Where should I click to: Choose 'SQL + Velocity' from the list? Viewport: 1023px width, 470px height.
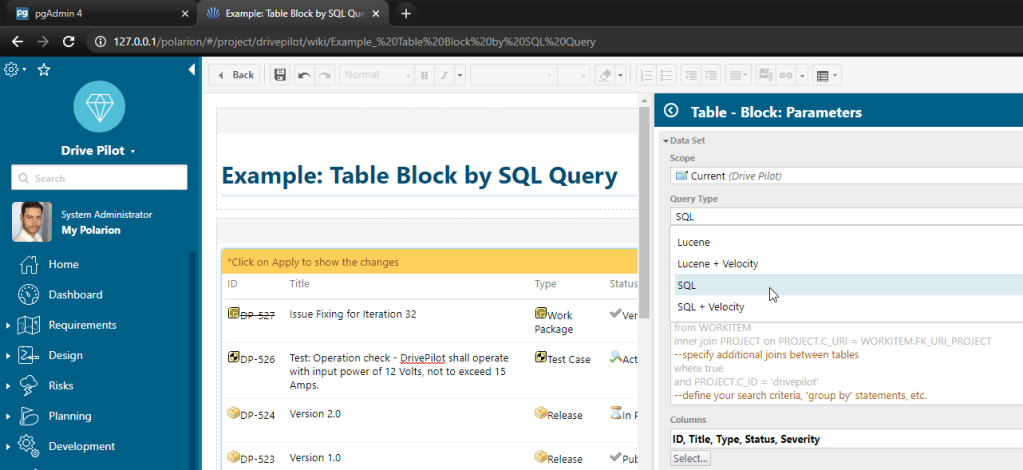[710, 307]
